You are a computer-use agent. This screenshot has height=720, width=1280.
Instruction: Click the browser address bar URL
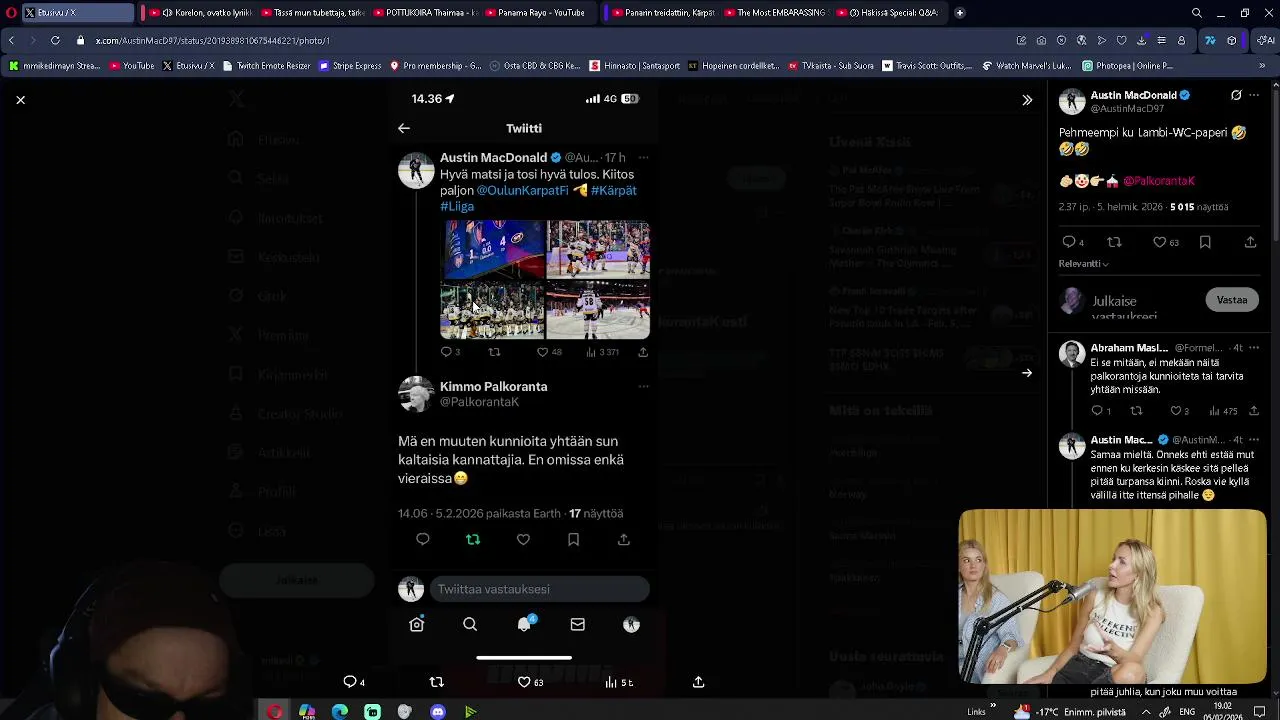click(x=212, y=40)
